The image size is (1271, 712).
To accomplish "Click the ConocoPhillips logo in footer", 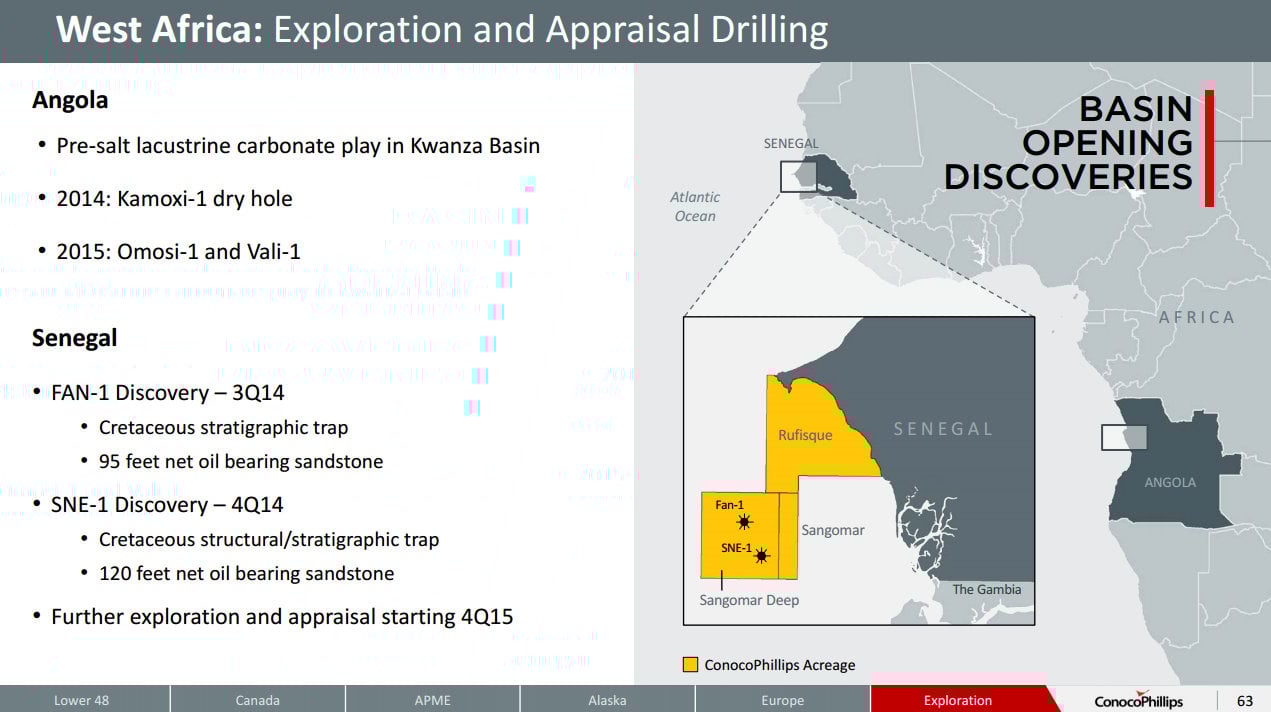I will [x=1138, y=700].
